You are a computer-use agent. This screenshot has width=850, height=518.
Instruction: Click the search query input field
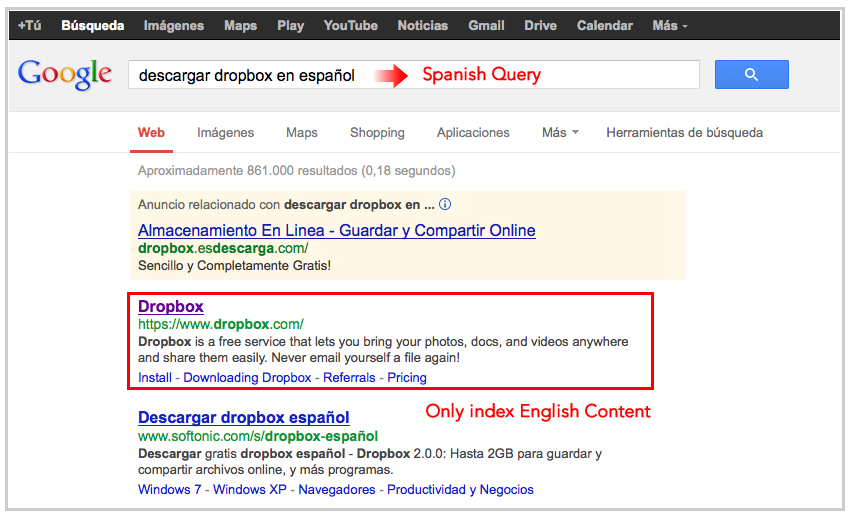pyautogui.click(x=414, y=74)
